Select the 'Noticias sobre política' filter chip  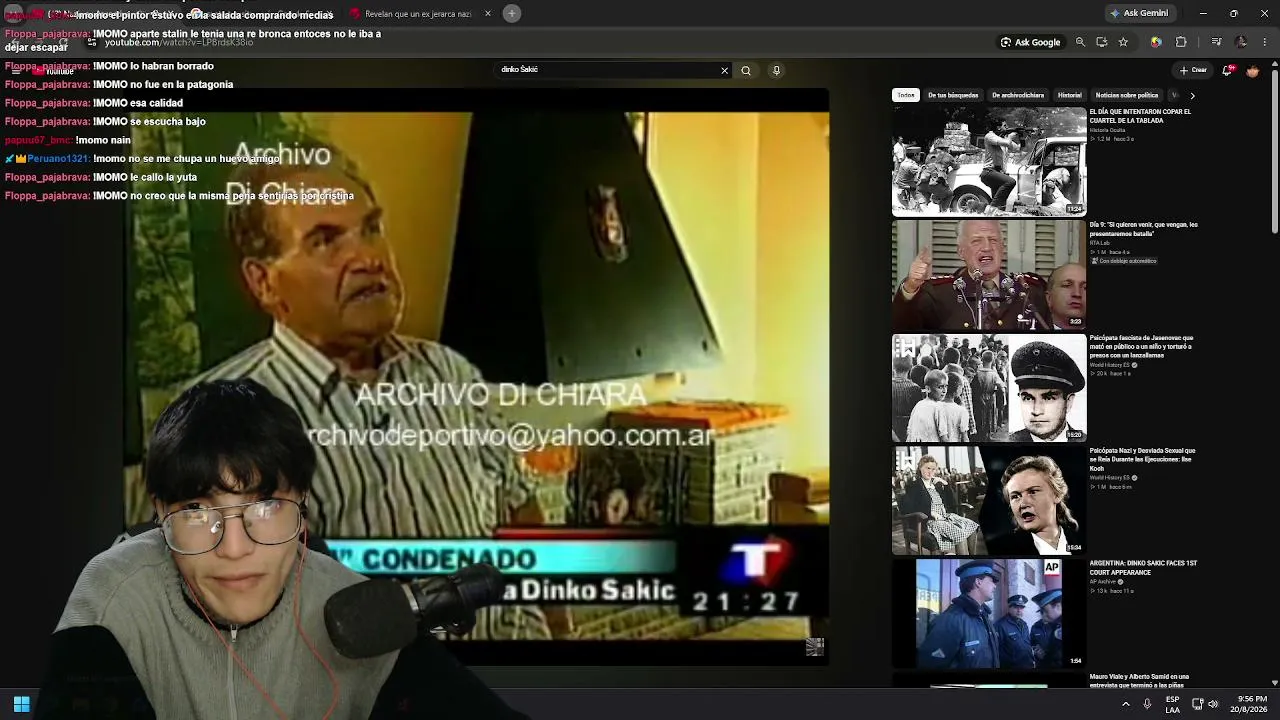(1127, 95)
